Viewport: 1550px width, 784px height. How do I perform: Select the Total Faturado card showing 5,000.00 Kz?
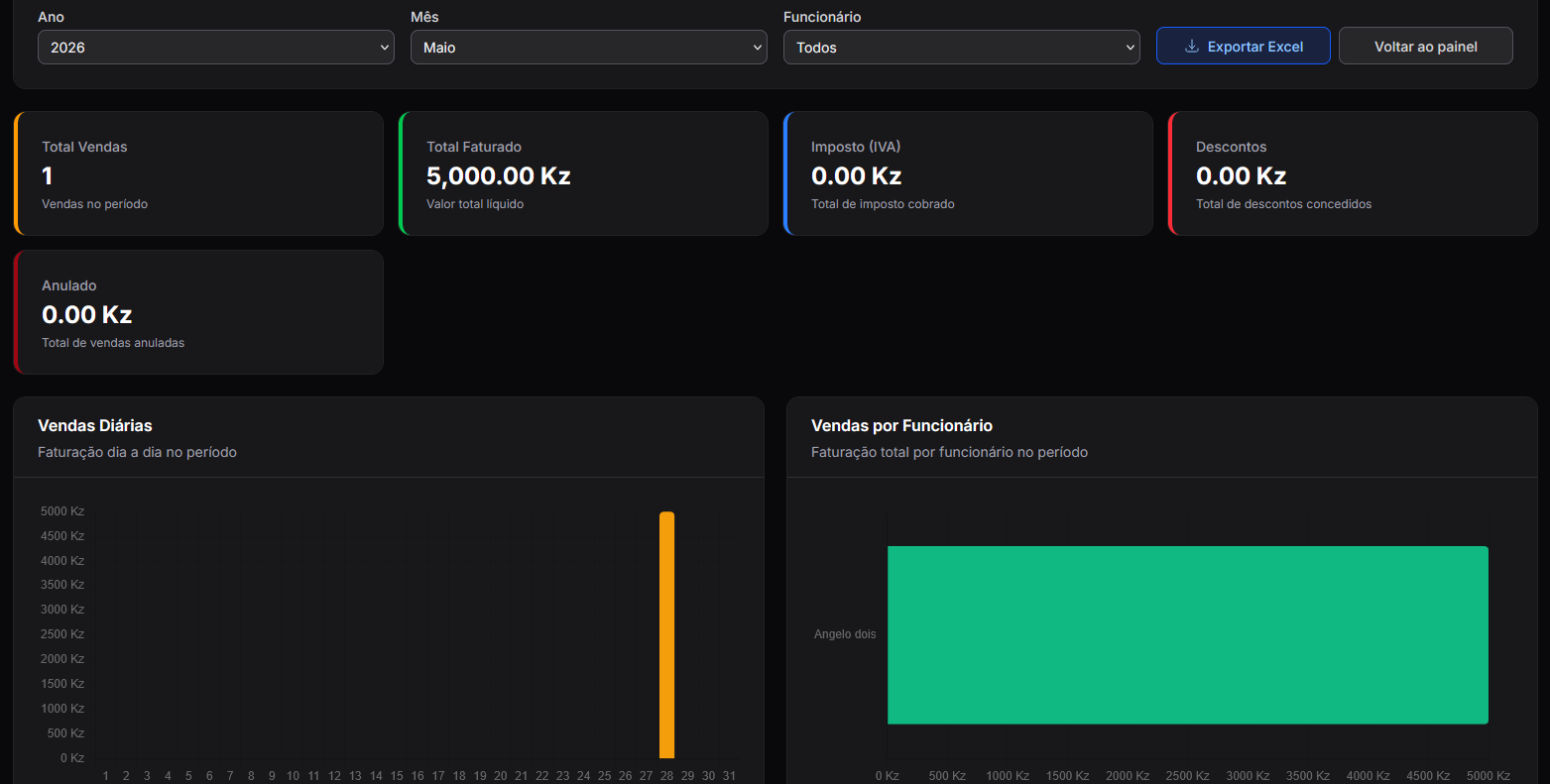pos(583,173)
